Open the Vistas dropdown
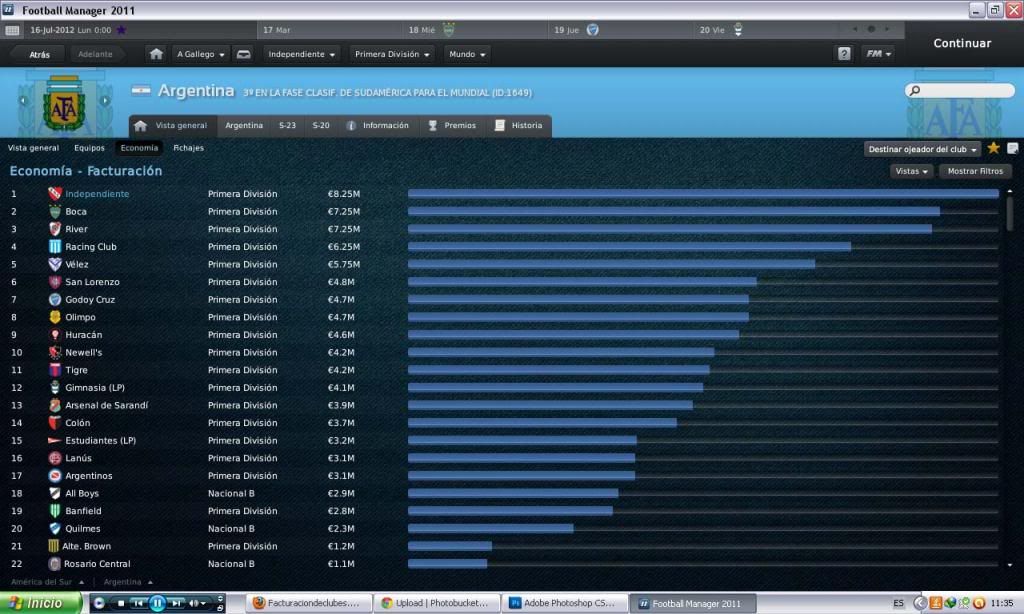The image size is (1024, 614). [x=911, y=171]
